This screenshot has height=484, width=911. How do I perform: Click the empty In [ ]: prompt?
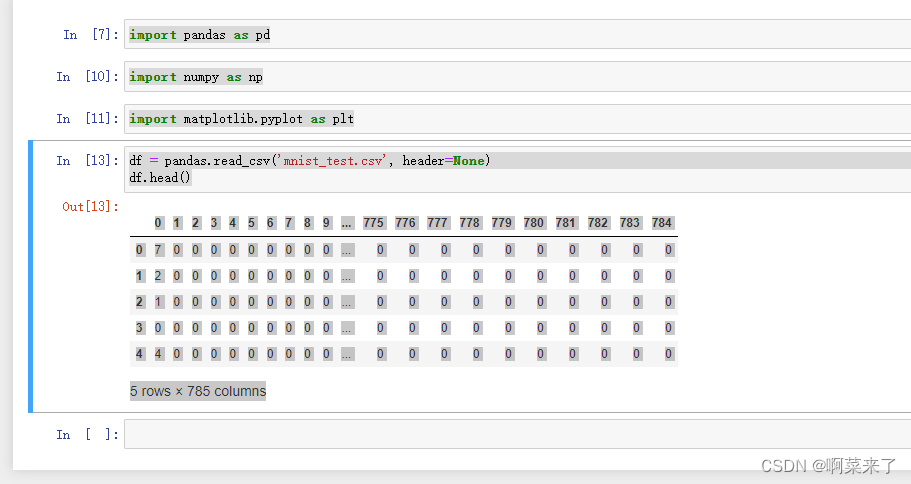88,434
